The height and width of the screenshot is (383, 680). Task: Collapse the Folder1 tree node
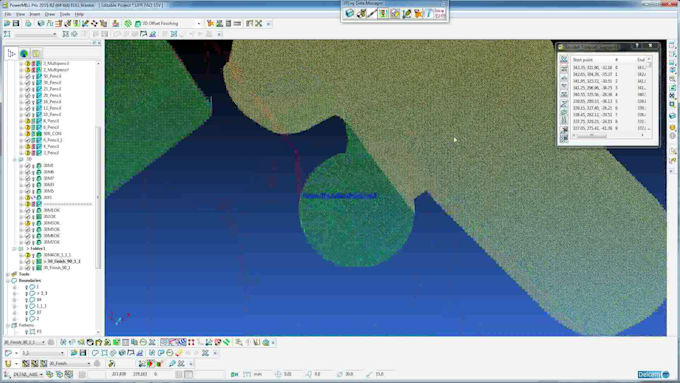click(x=14, y=249)
